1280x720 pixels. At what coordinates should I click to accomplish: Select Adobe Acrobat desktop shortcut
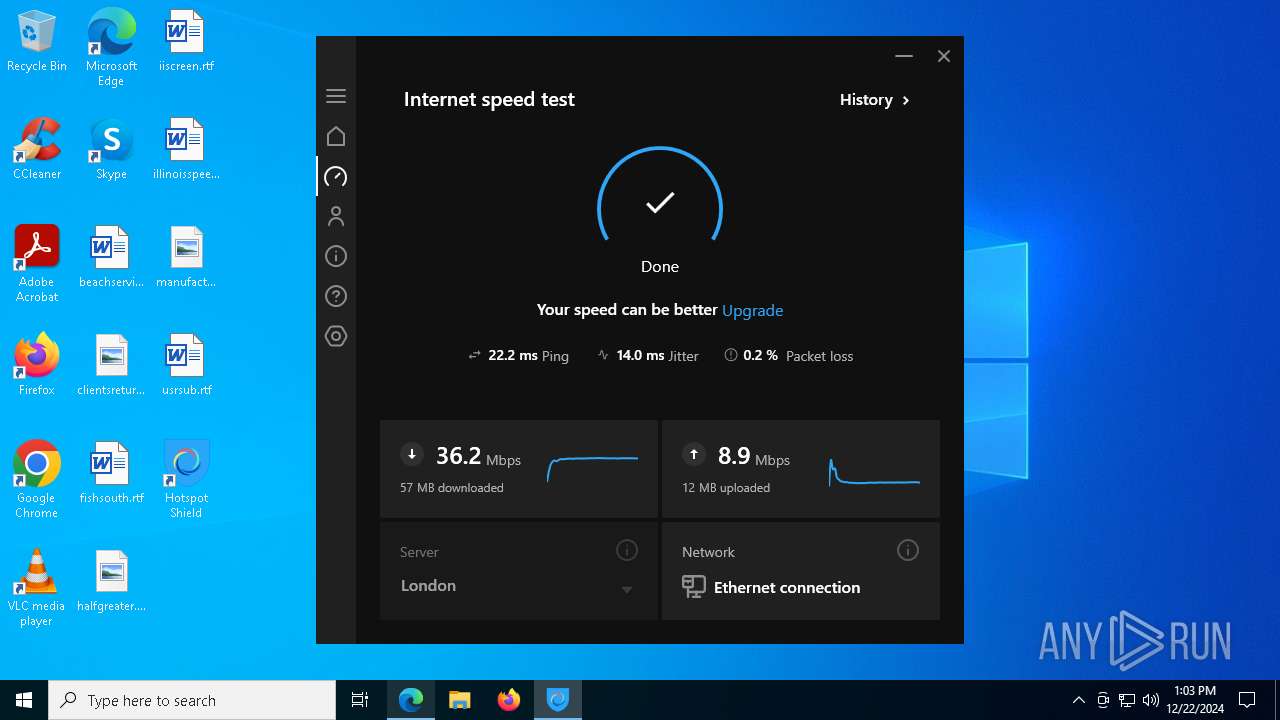coord(37,263)
